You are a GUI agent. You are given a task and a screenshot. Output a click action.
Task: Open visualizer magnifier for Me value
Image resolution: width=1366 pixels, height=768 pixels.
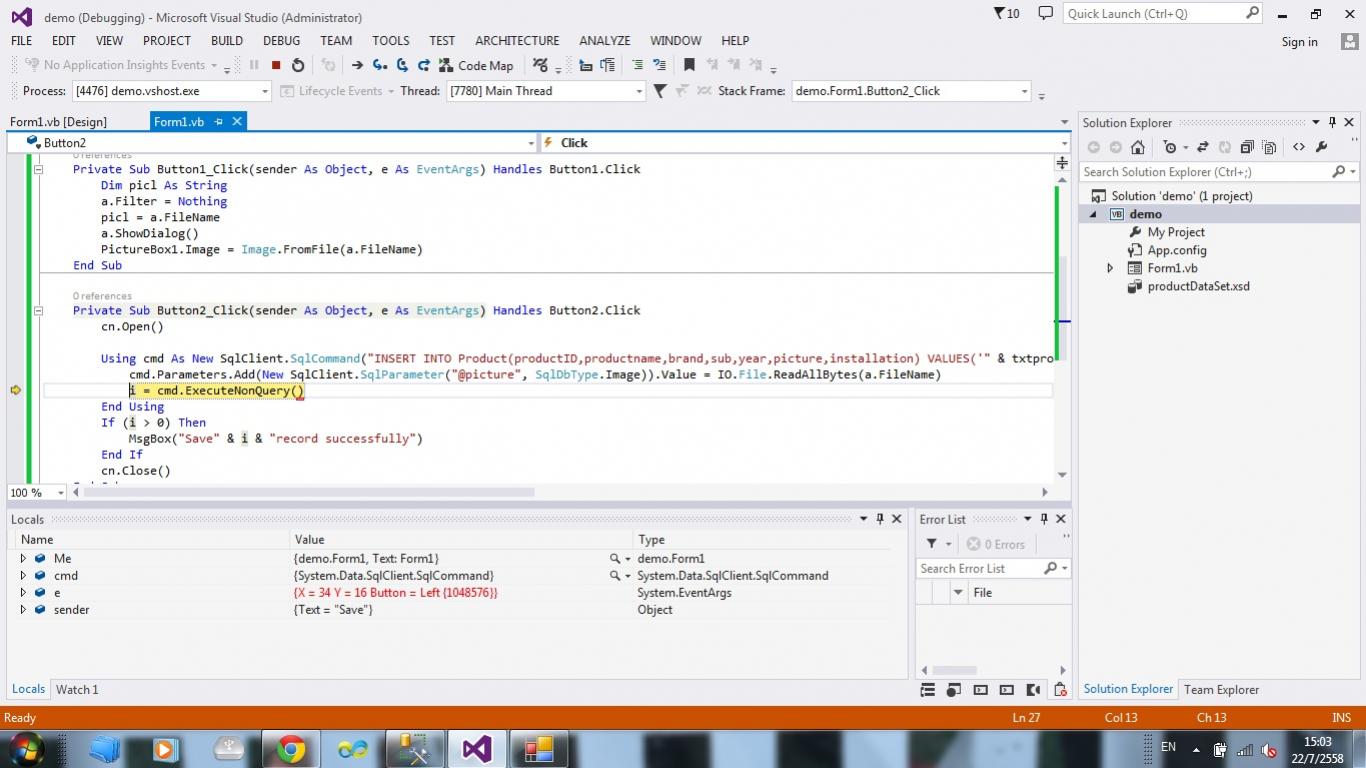point(614,559)
